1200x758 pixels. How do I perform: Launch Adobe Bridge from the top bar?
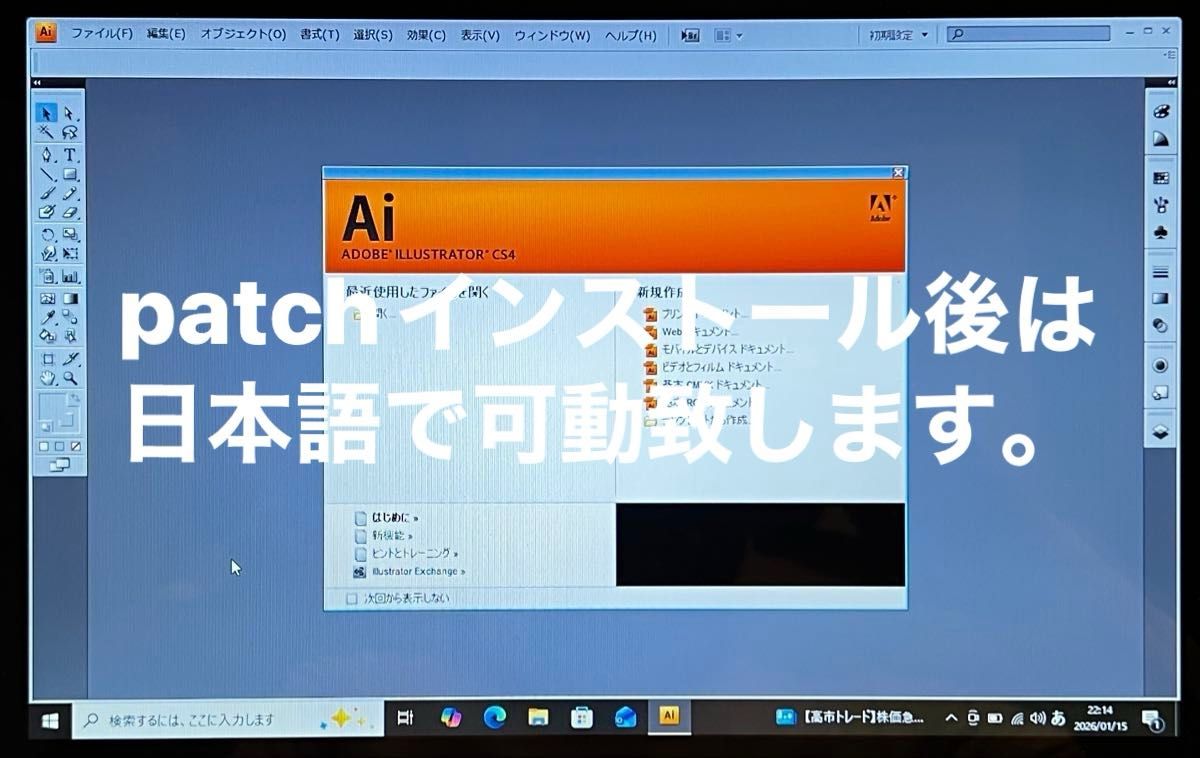click(x=690, y=35)
